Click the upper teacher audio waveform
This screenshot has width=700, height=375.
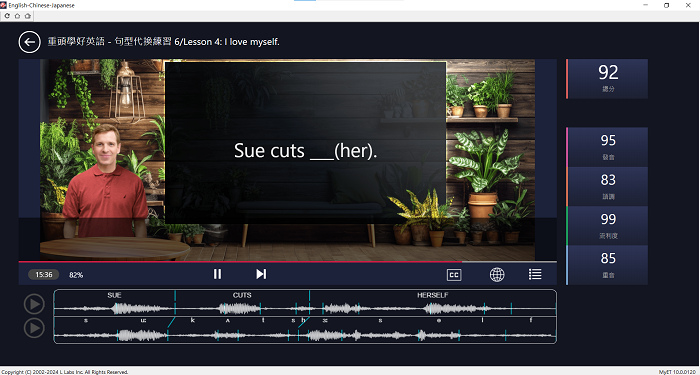305,308
